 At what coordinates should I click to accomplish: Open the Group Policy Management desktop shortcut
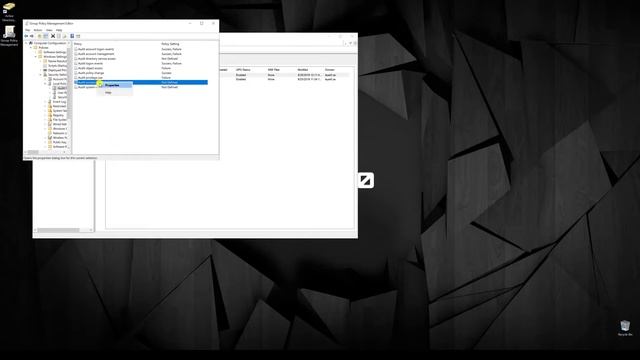click(x=9, y=36)
